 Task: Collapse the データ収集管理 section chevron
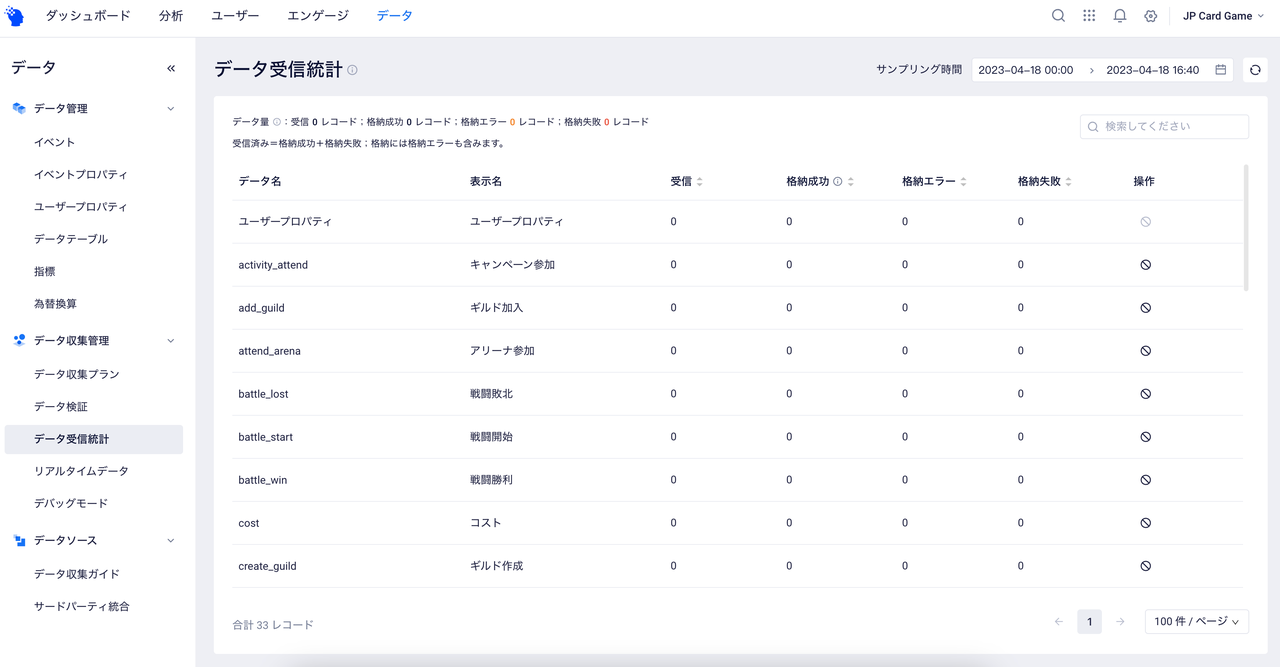(170, 341)
